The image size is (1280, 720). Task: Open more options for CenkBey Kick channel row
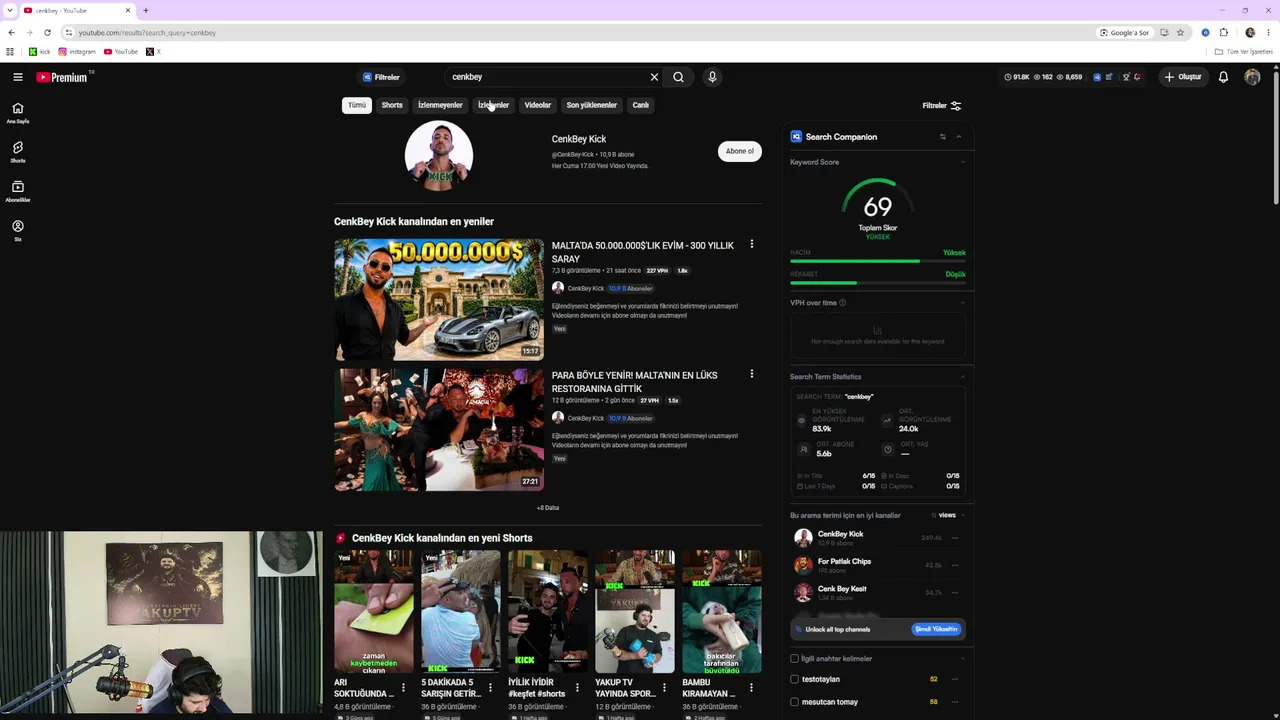click(x=955, y=538)
